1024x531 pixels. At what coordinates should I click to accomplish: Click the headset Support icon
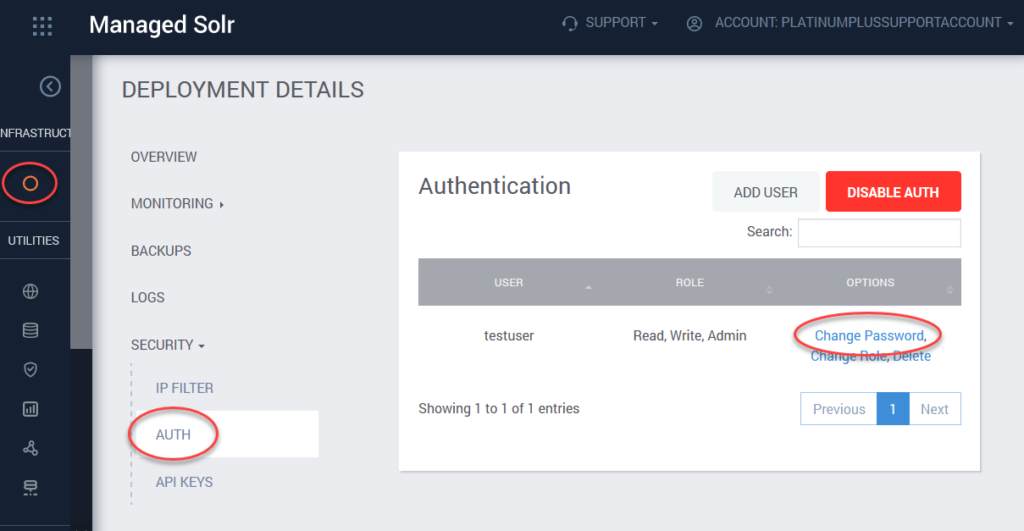pos(569,24)
